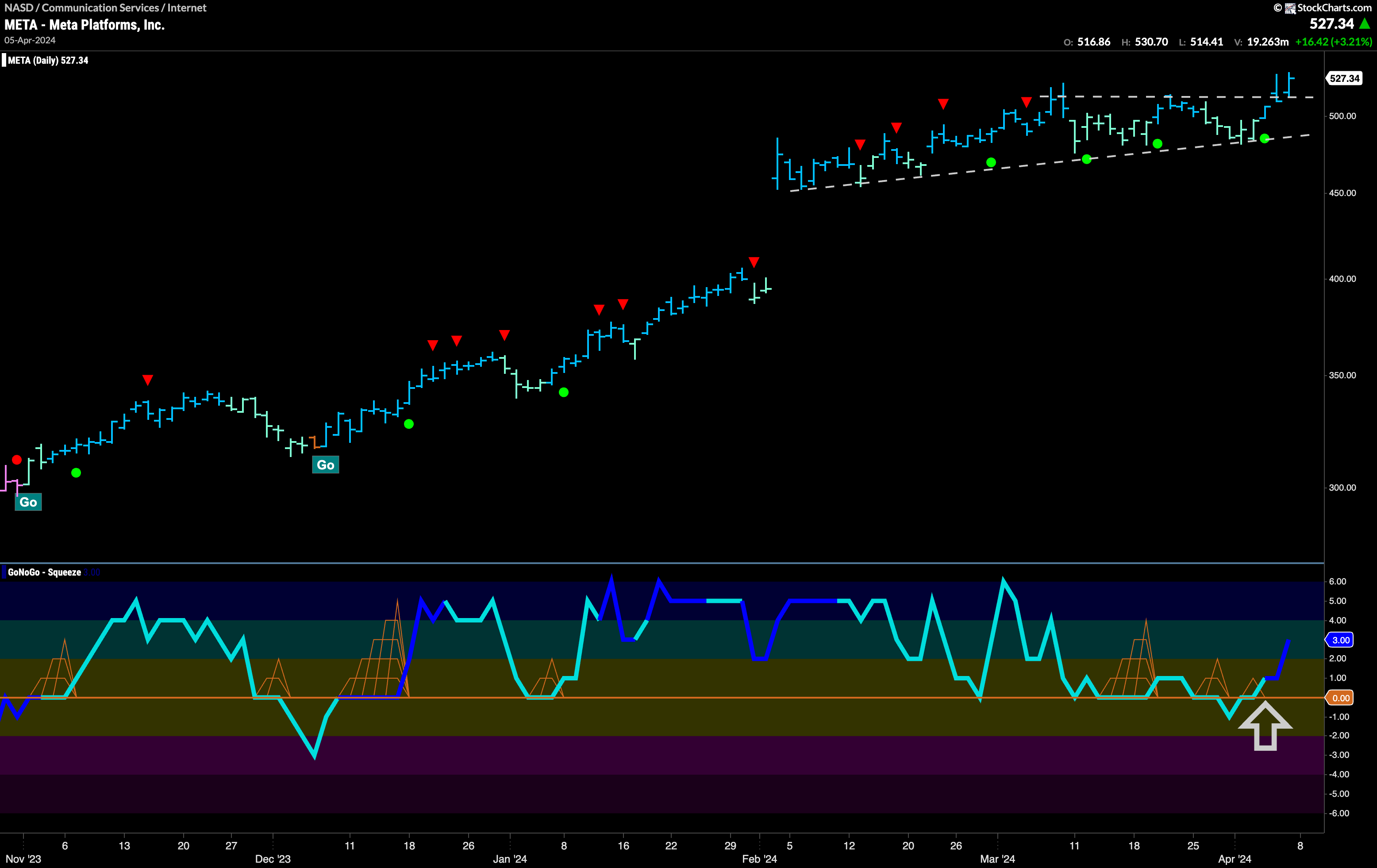Viewport: 1377px width, 868px height.
Task: Click the 527.34 price tag on the axis
Action: coord(1344,78)
